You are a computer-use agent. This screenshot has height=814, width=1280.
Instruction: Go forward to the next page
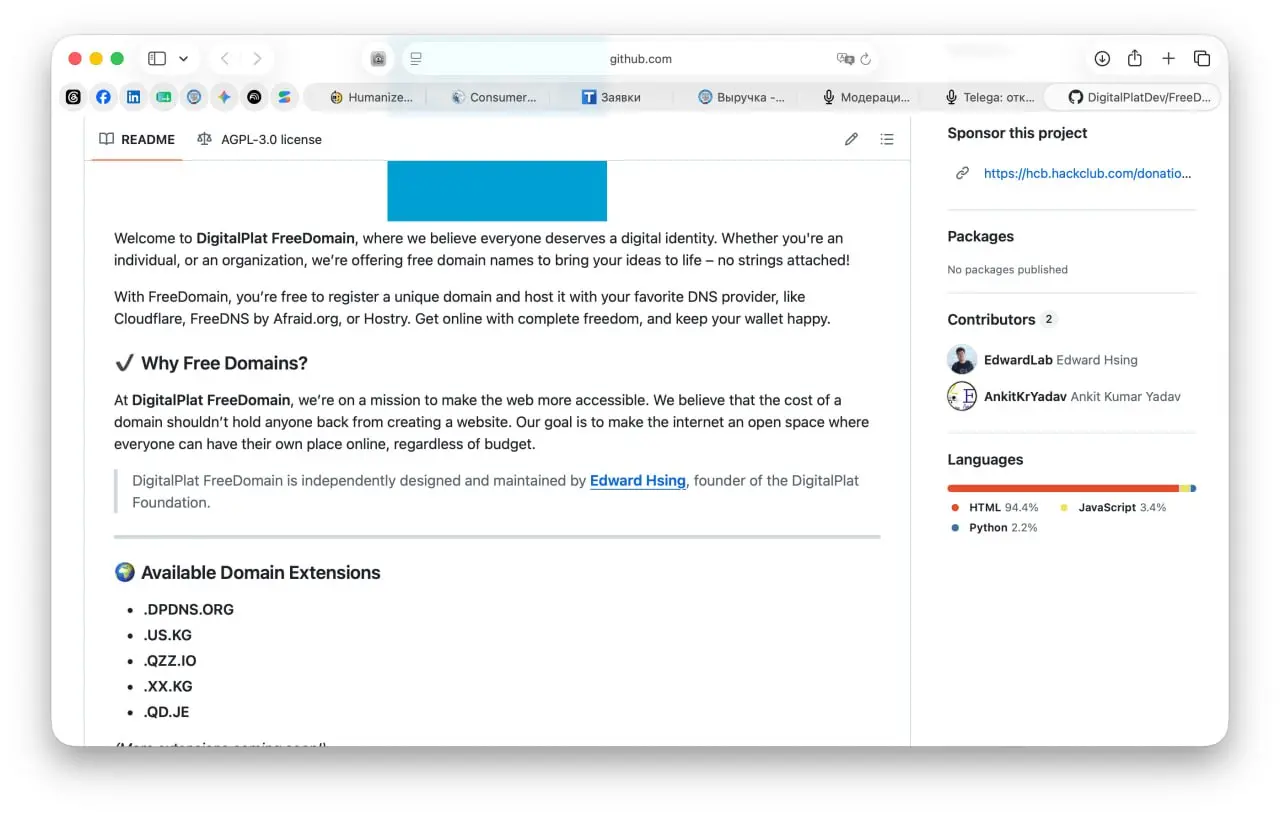[257, 59]
